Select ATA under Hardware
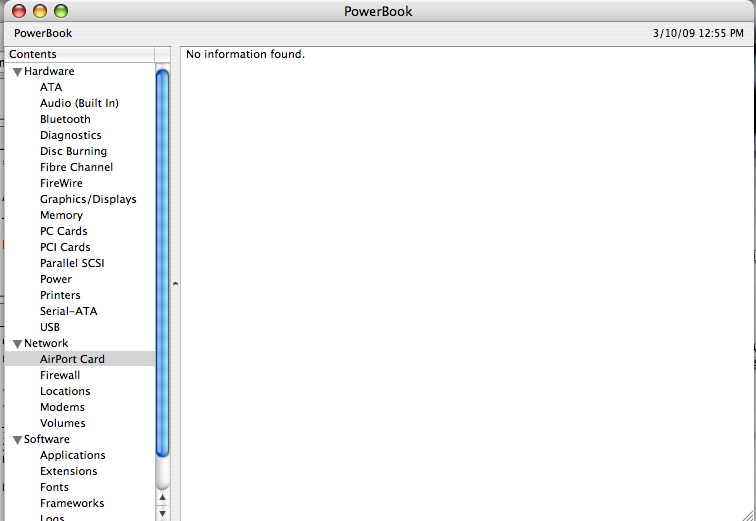This screenshot has width=756, height=521. pos(51,87)
